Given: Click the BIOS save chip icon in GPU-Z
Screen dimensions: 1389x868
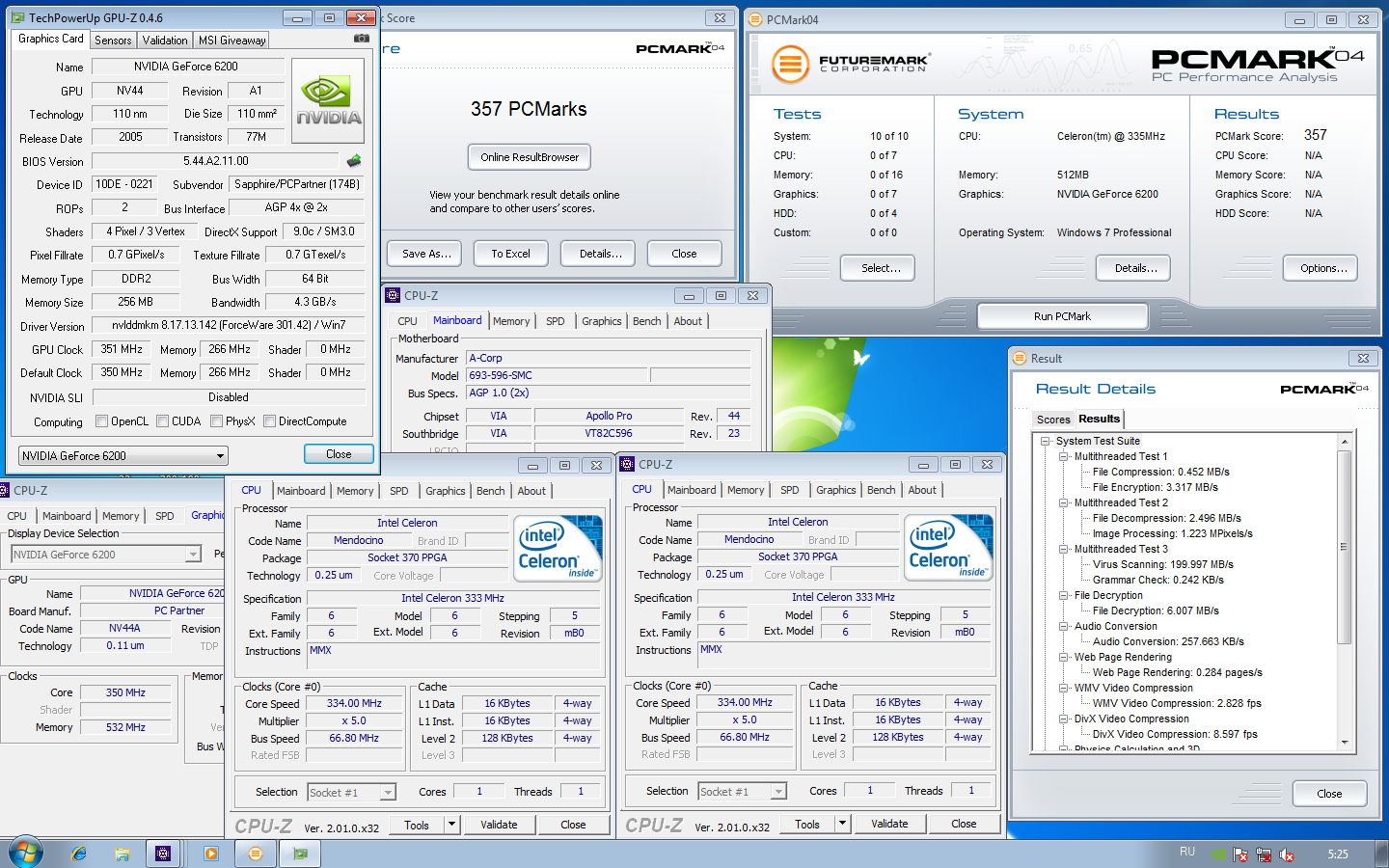Looking at the screenshot, I should pos(354,161).
